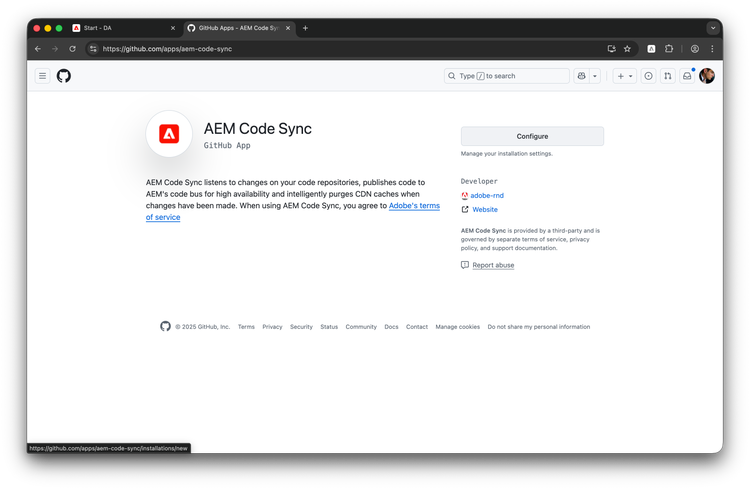Open the adobe-rnd developer link
Screen dimensions: 750x489
pos(487,196)
